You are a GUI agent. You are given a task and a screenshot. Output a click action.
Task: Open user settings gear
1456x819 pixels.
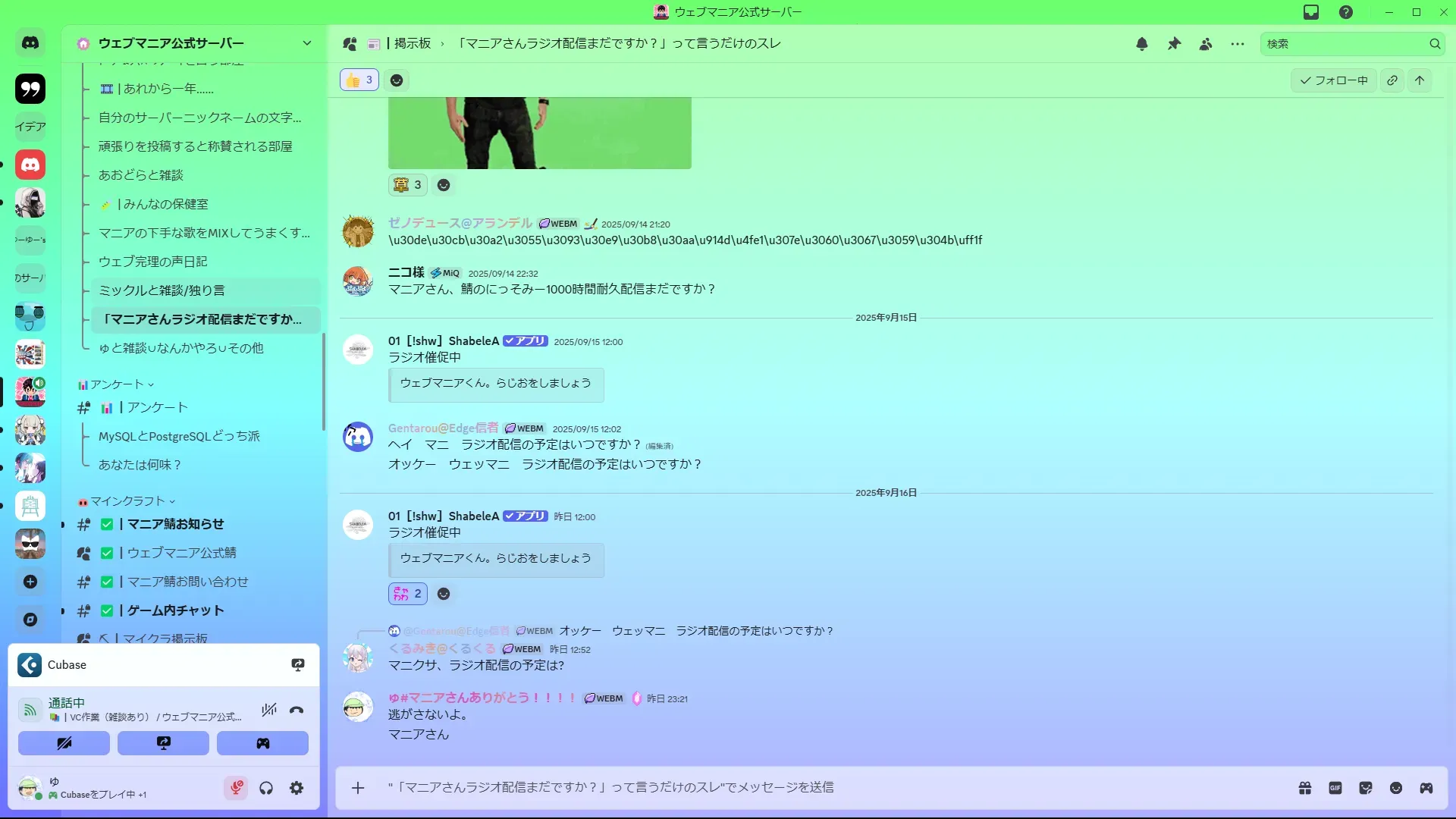click(297, 788)
